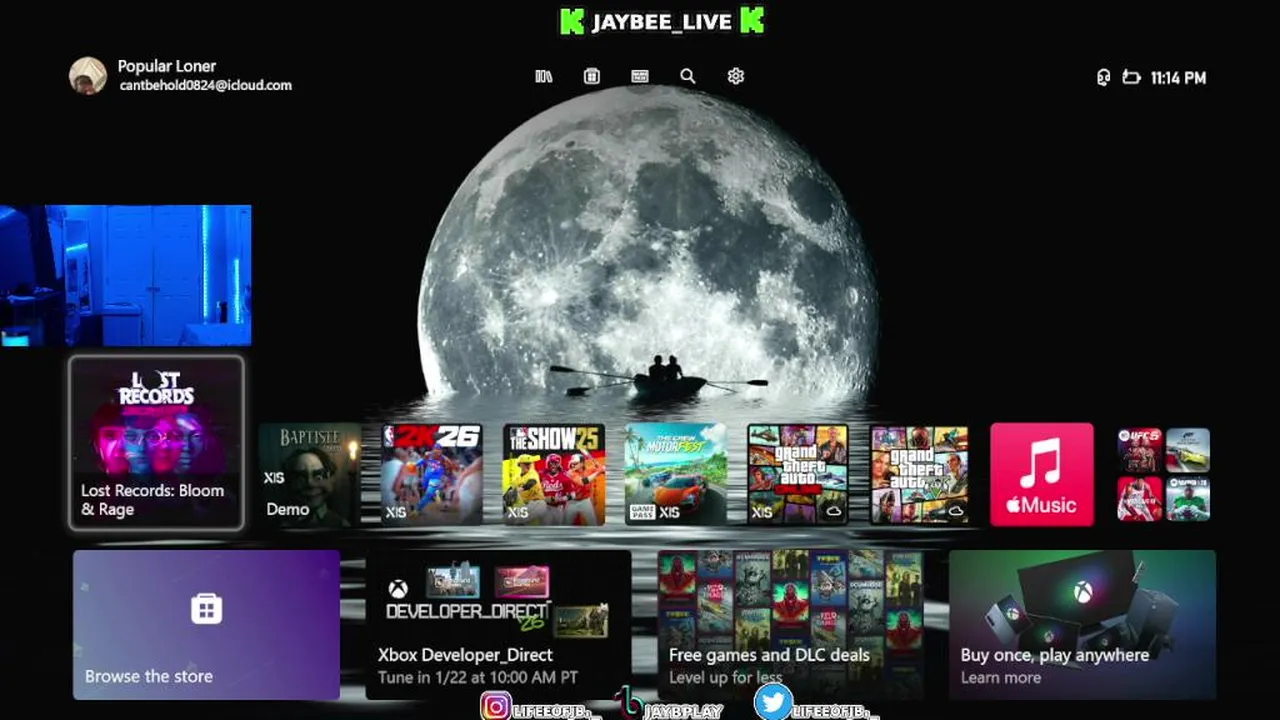The width and height of the screenshot is (1280, 720).
Task: Click the 11:14 PM clock
Action: [1178, 78]
